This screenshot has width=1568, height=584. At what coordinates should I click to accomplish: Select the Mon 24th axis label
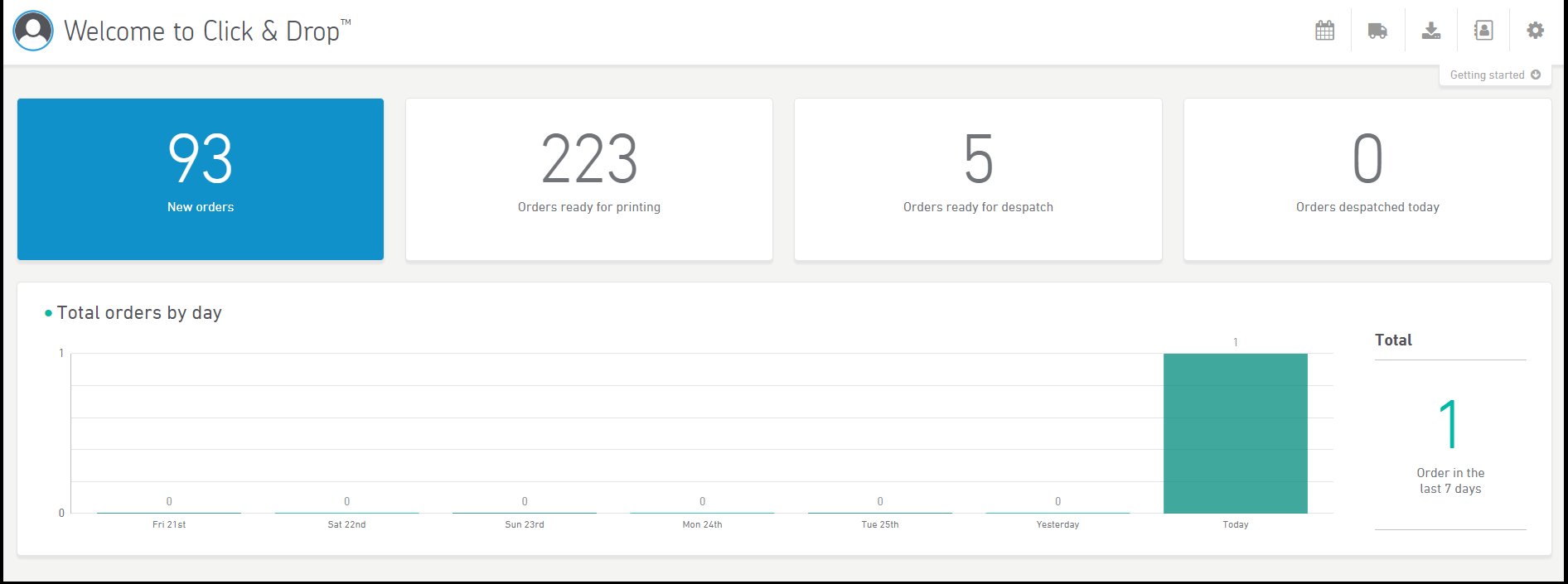click(702, 524)
